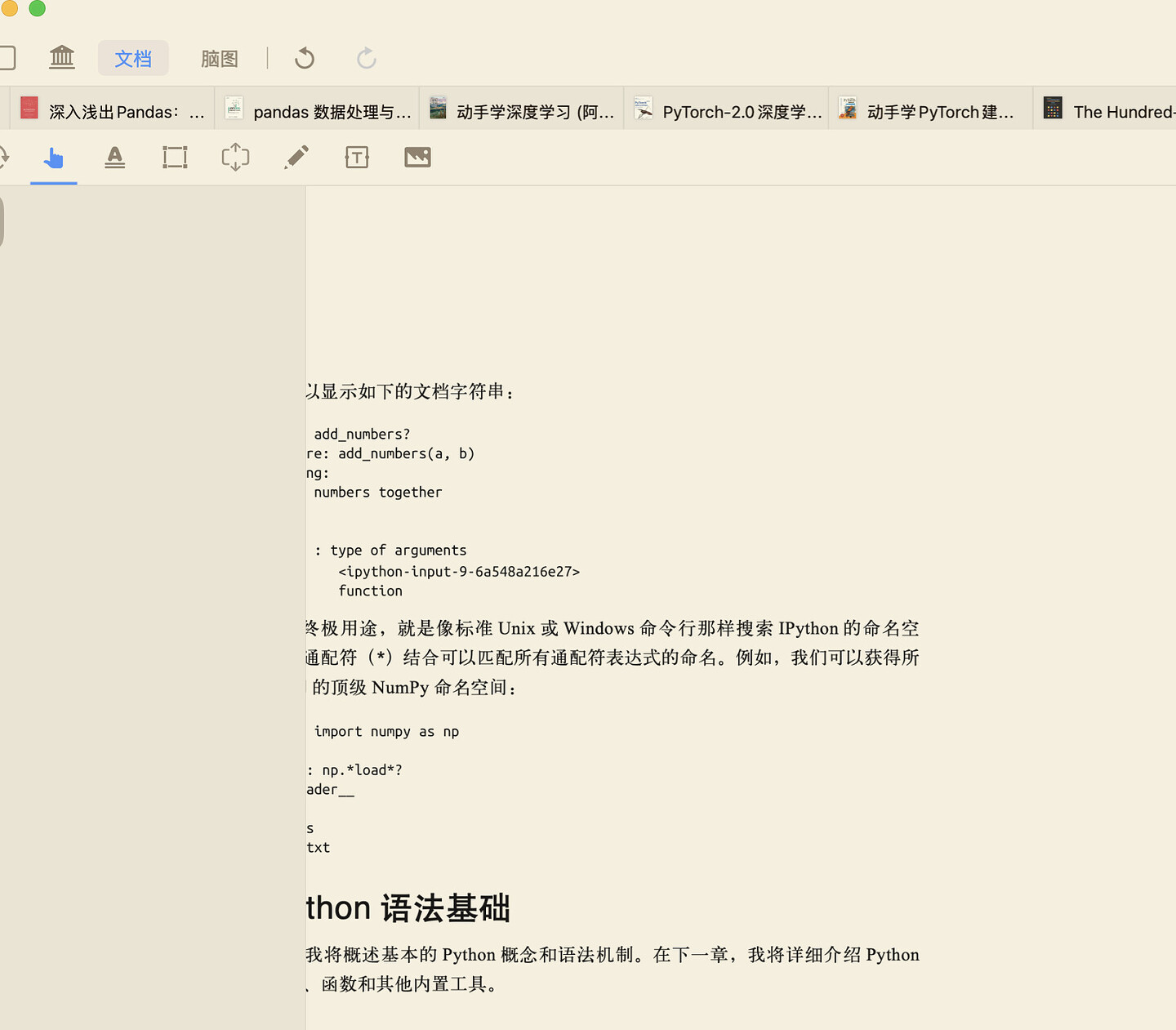Screen dimensions: 1176x1030
Task: Click dark cover thumbnail of The Hundred tab
Action: point(1053,108)
